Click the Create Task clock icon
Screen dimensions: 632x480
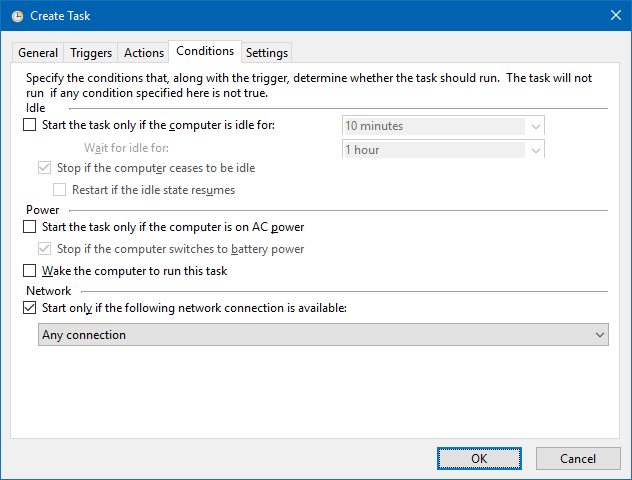point(15,15)
